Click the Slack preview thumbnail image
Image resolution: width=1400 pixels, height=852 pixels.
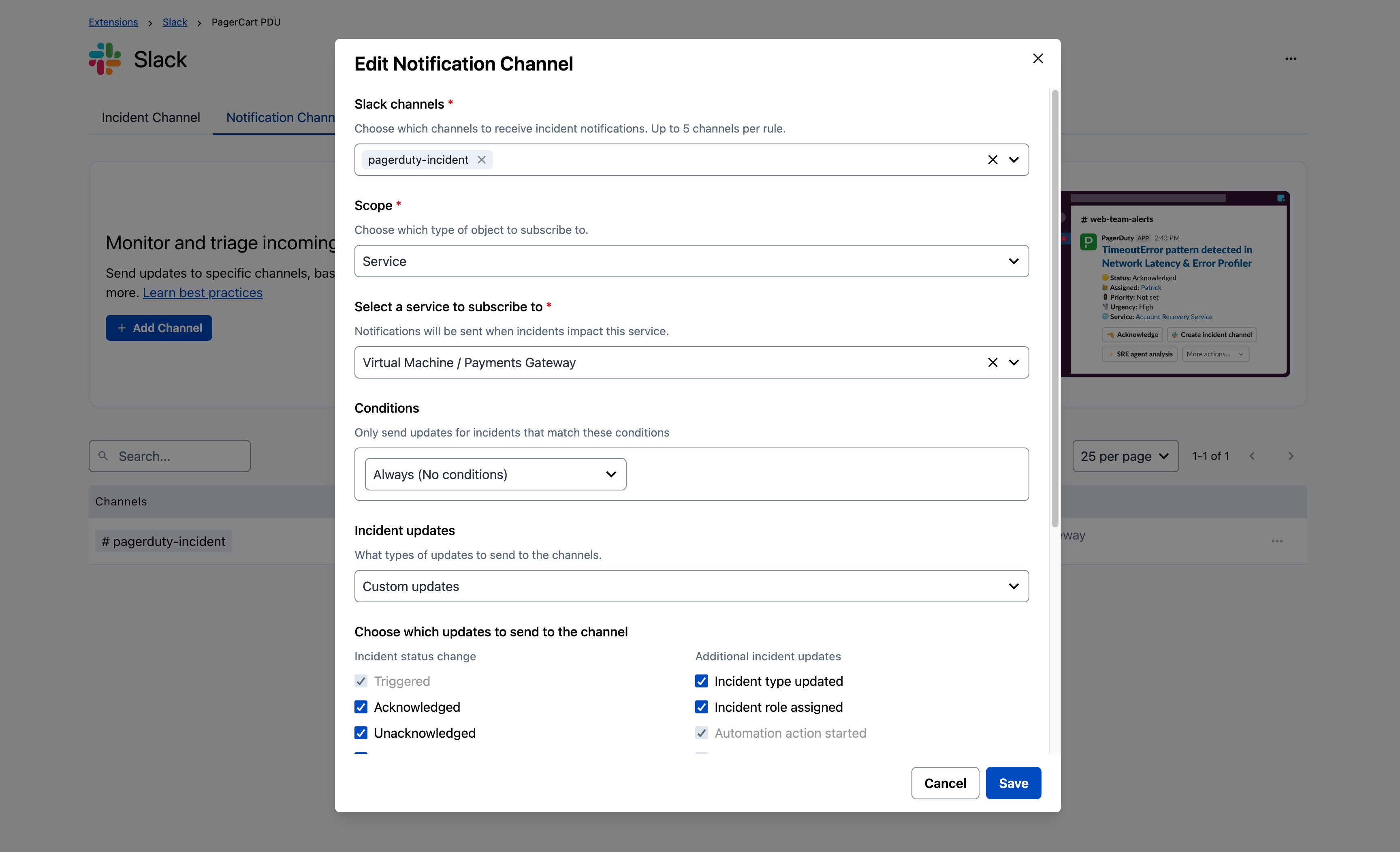point(1175,284)
